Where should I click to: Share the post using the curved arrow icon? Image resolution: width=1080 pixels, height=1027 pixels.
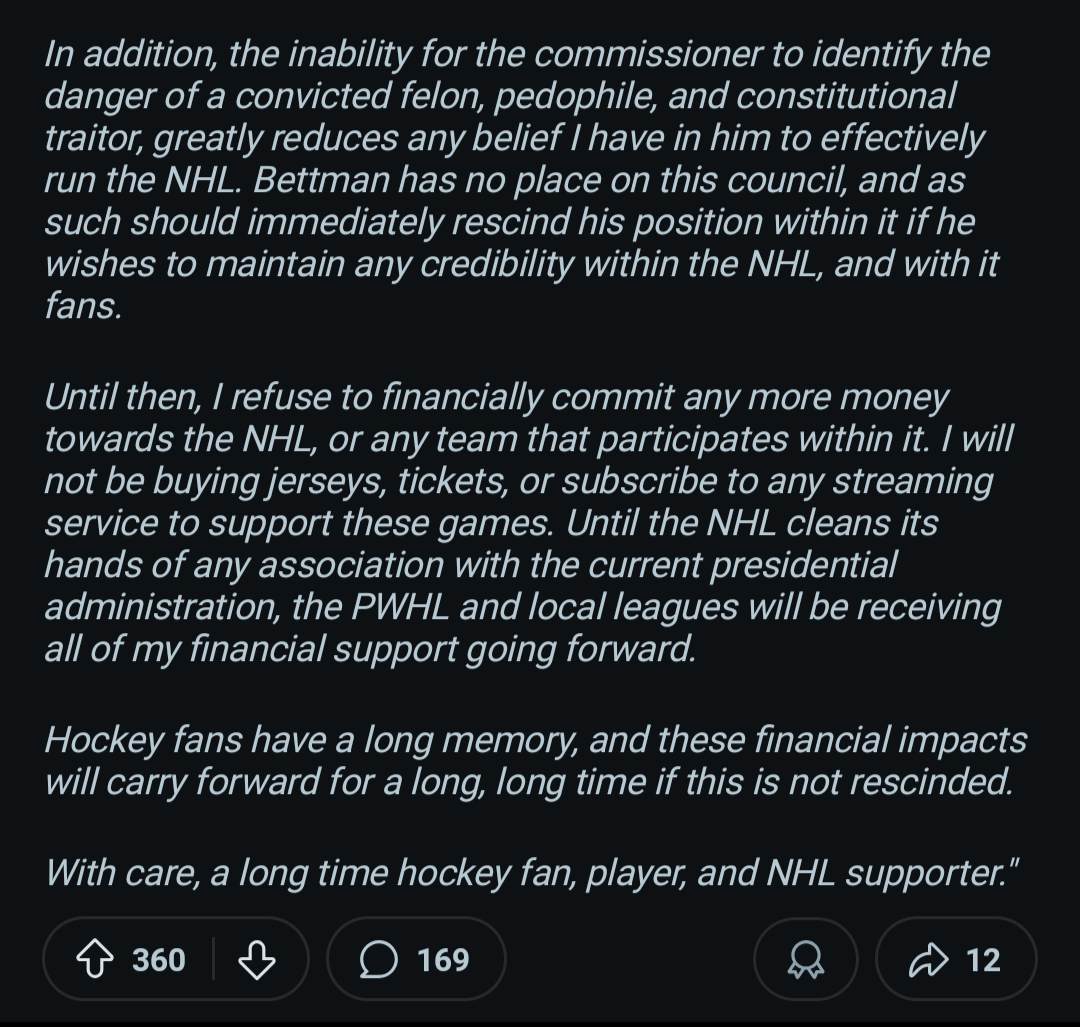point(928,959)
